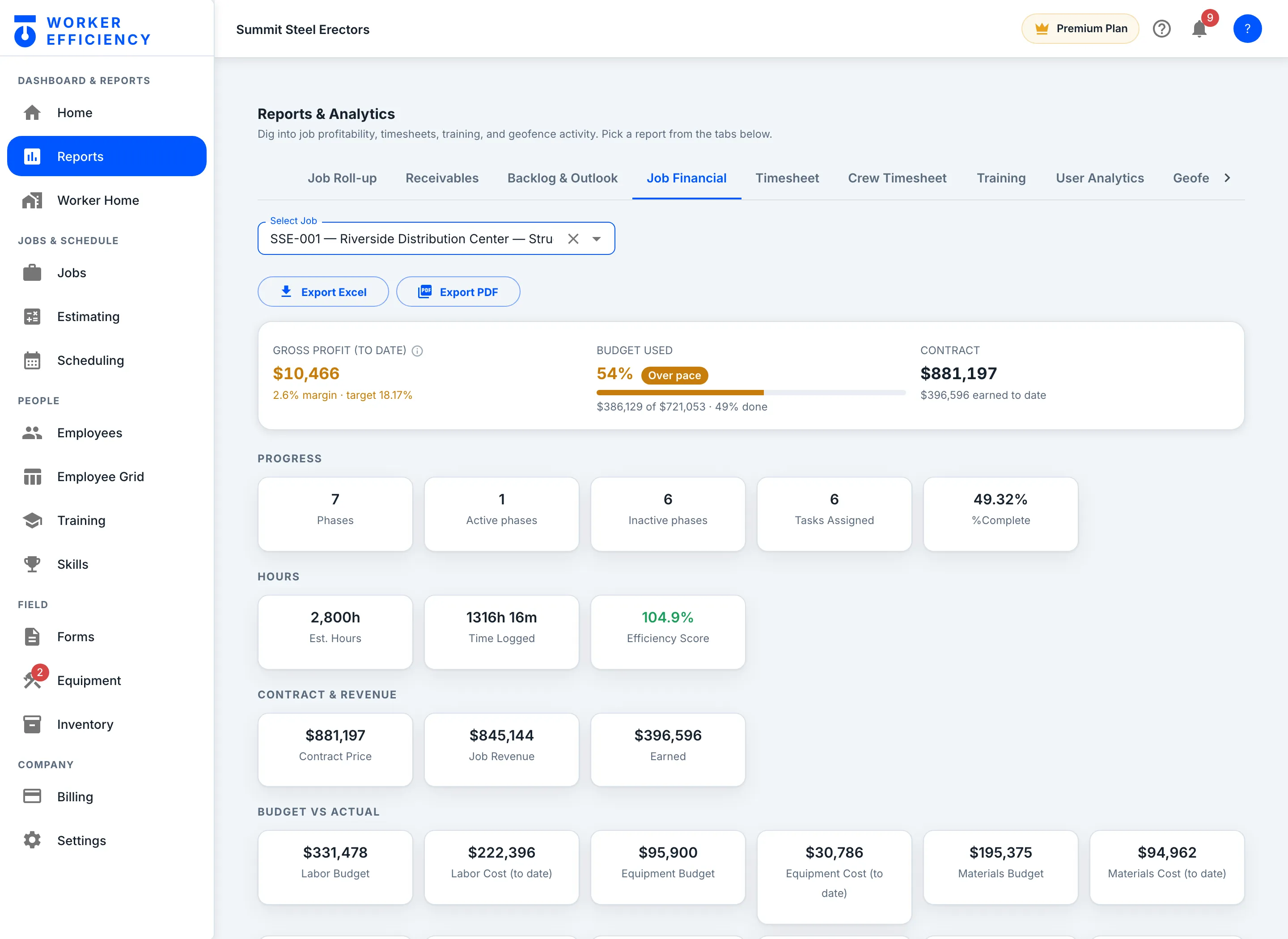This screenshot has width=1288, height=939.
Task: Click the Export Excel button
Action: [323, 292]
